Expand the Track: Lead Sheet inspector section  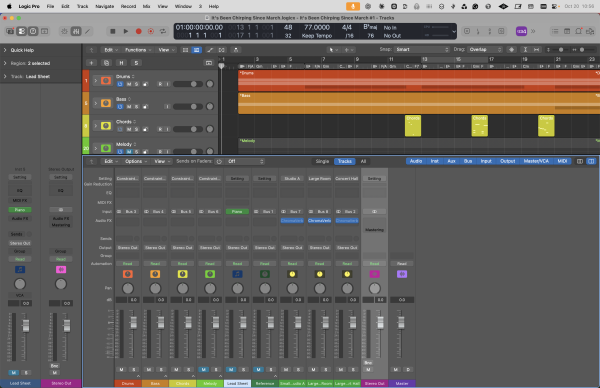5,77
